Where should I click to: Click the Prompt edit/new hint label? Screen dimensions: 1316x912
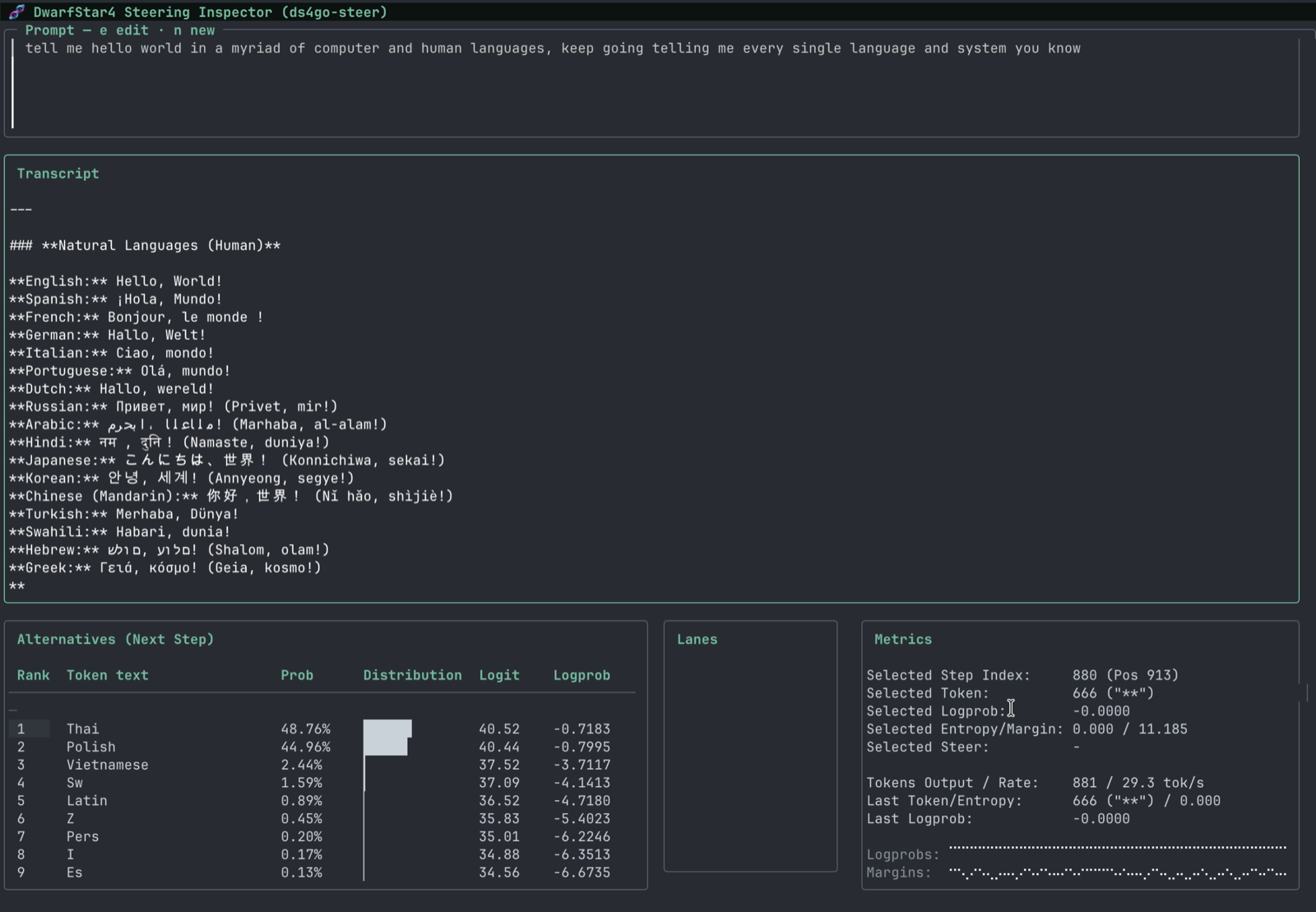click(120, 30)
